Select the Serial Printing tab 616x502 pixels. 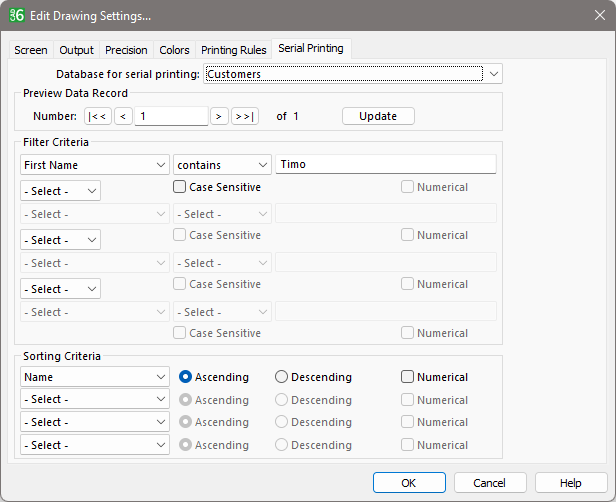click(311, 48)
